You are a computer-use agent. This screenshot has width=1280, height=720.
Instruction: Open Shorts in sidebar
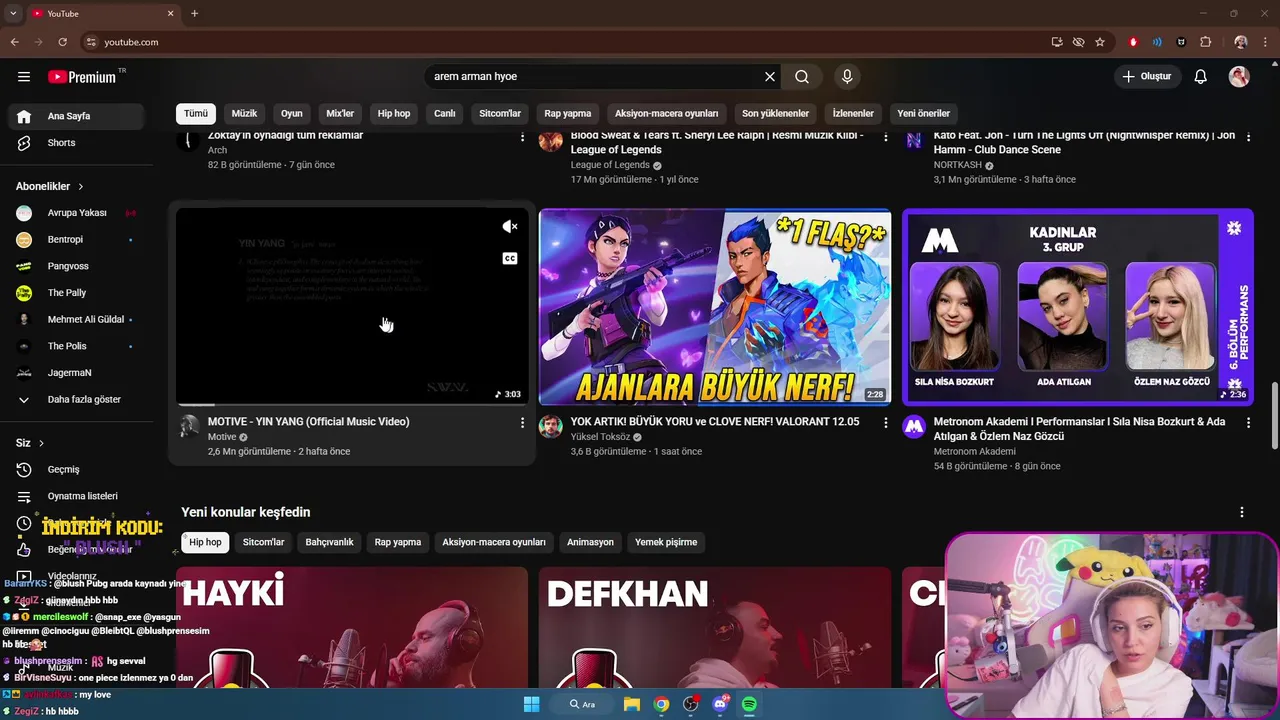(x=76, y=143)
